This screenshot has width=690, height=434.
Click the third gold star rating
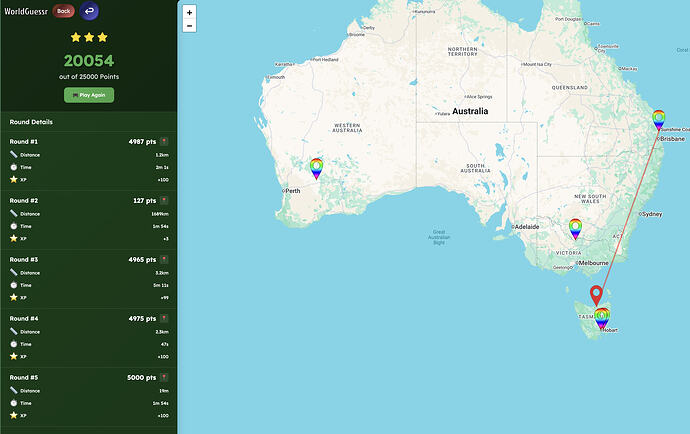coord(103,37)
